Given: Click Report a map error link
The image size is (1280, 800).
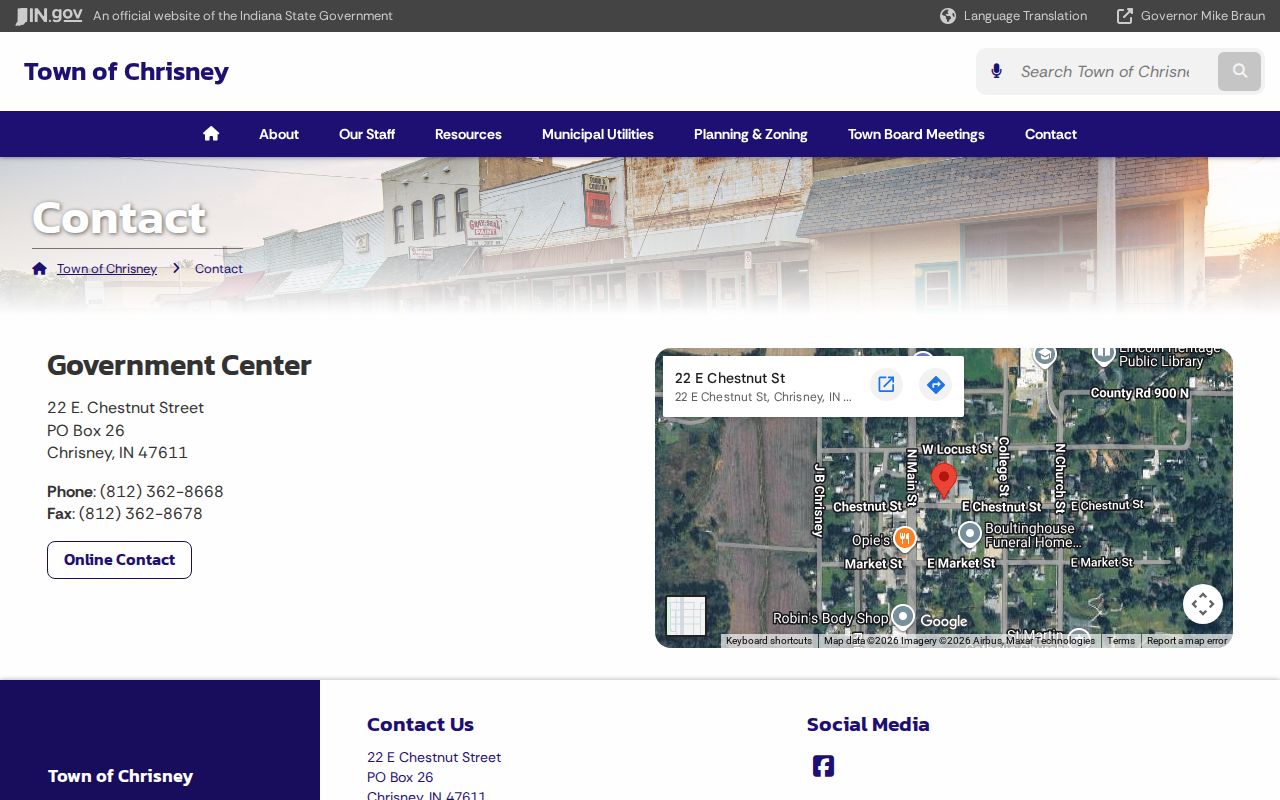Looking at the screenshot, I should point(1187,641).
